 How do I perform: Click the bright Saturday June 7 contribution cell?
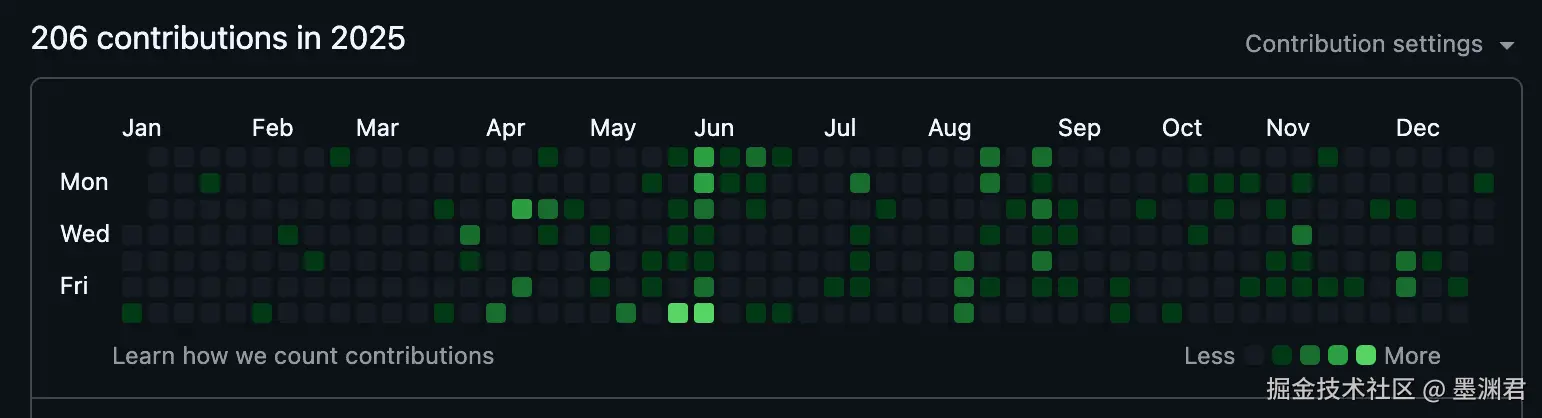(704, 313)
